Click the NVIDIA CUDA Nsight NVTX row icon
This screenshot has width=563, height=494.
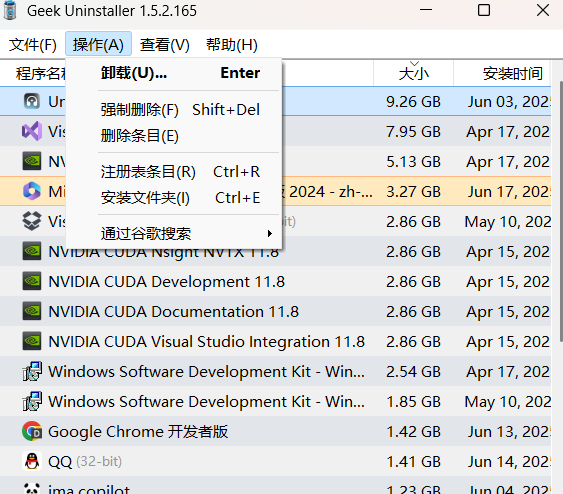click(32, 251)
